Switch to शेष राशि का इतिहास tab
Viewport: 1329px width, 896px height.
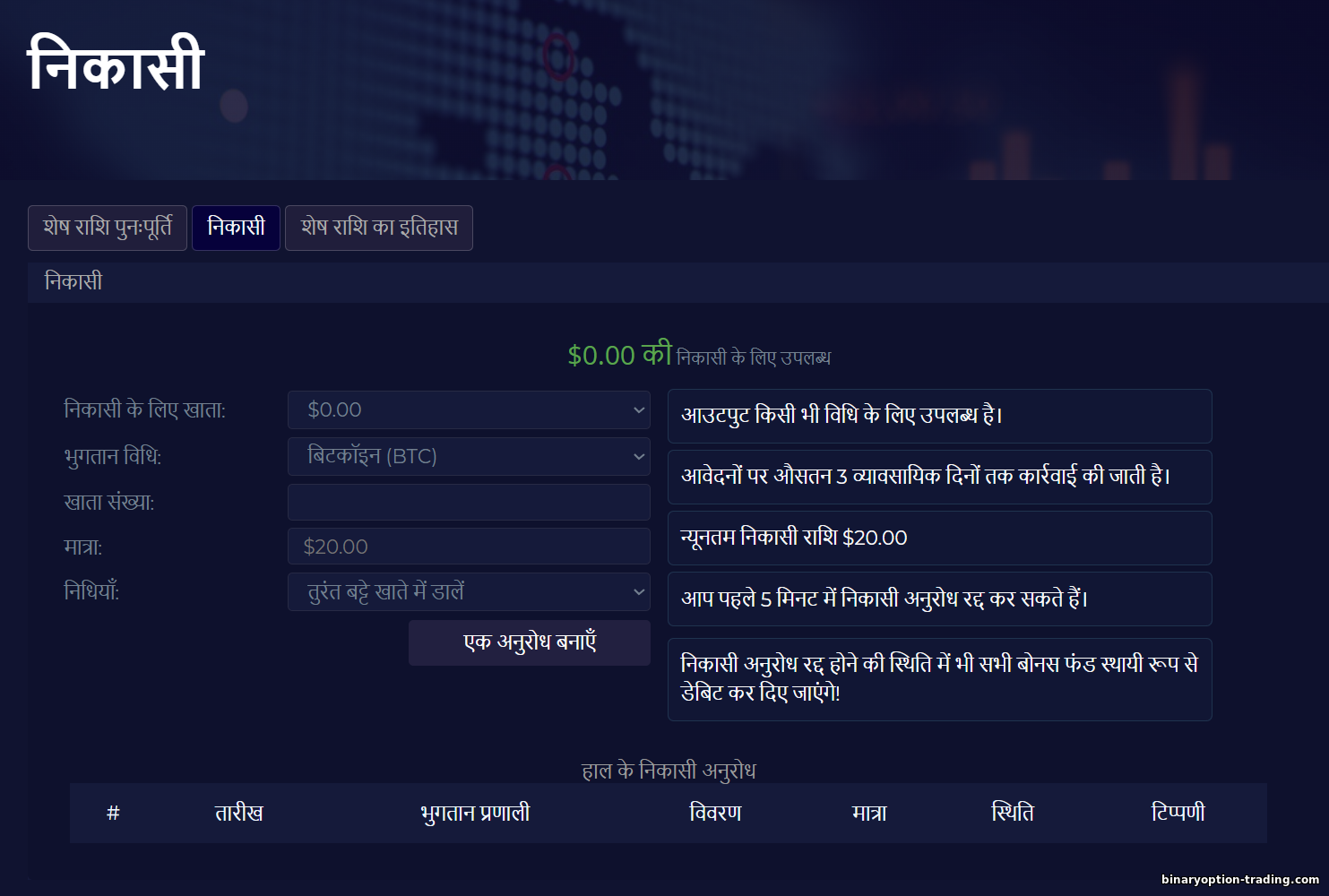pyautogui.click(x=379, y=228)
